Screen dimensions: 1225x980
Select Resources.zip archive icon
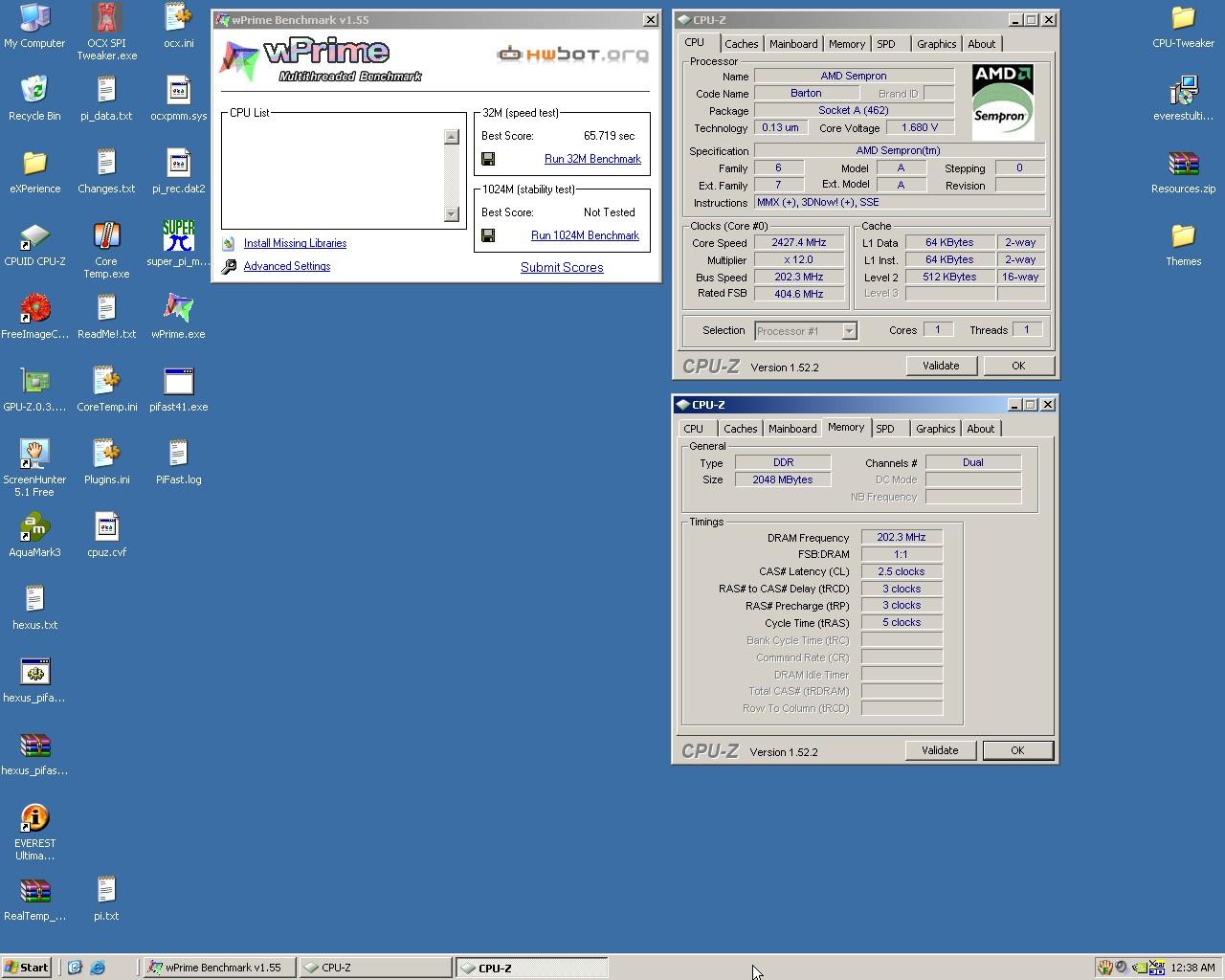click(1183, 170)
